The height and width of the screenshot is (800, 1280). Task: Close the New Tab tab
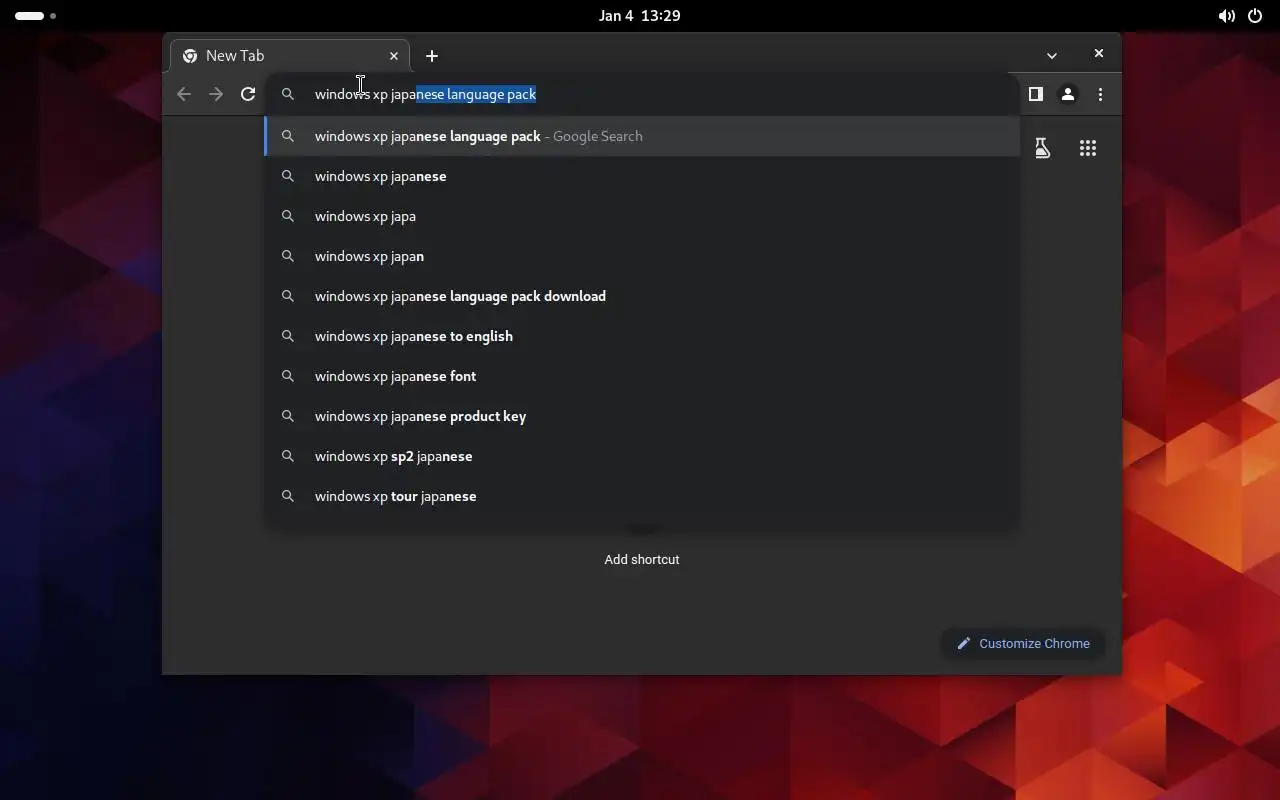[x=394, y=56]
